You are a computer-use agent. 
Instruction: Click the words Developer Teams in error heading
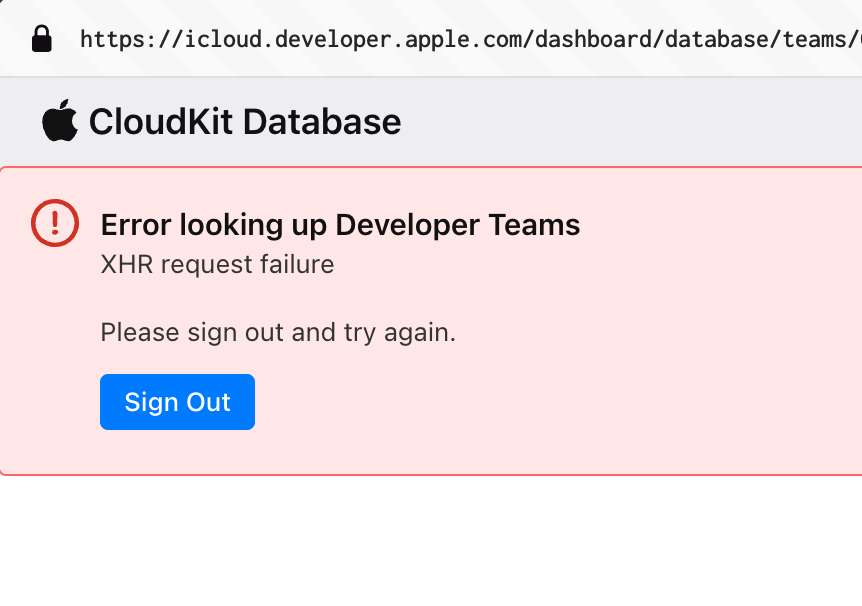pos(458,225)
